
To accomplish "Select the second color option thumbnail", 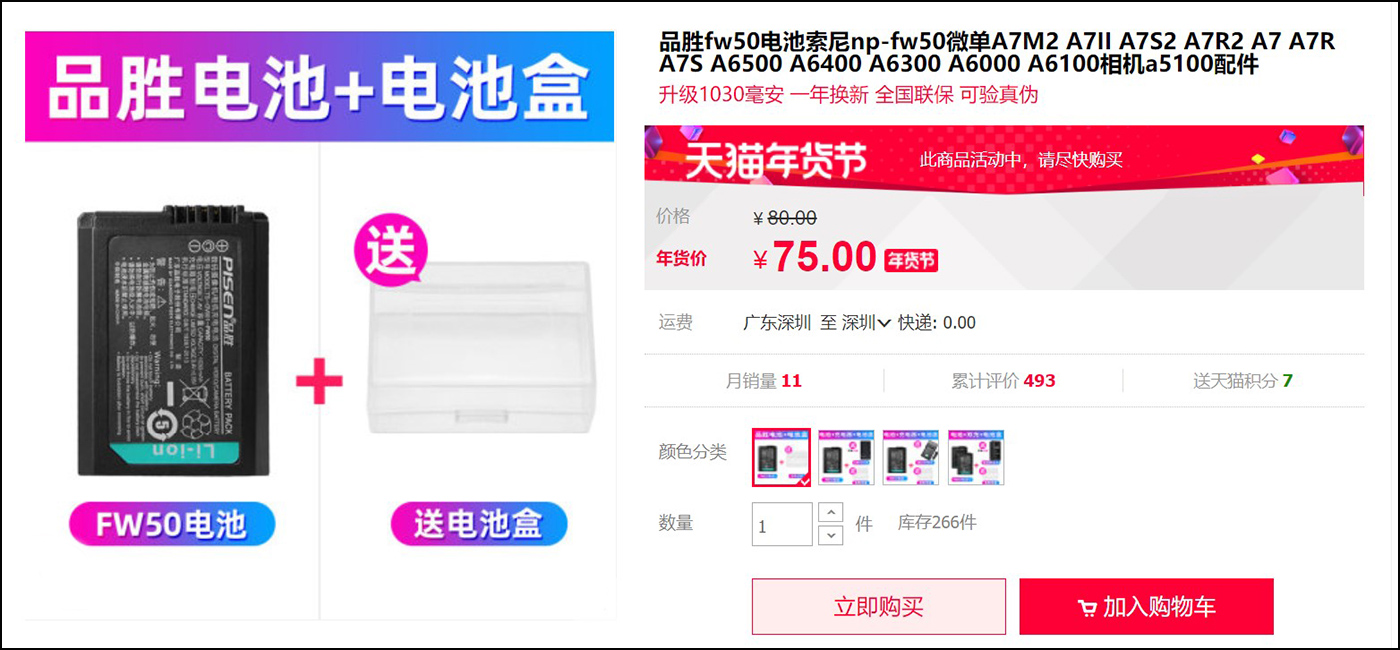I will coord(846,458).
